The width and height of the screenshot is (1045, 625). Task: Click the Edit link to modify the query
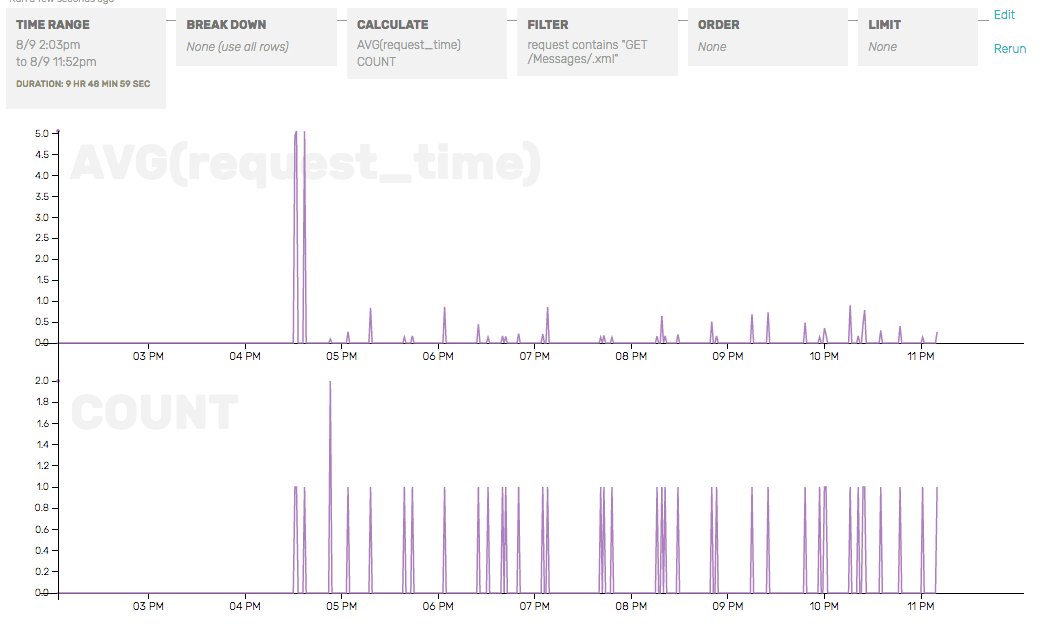pyautogui.click(x=1003, y=14)
